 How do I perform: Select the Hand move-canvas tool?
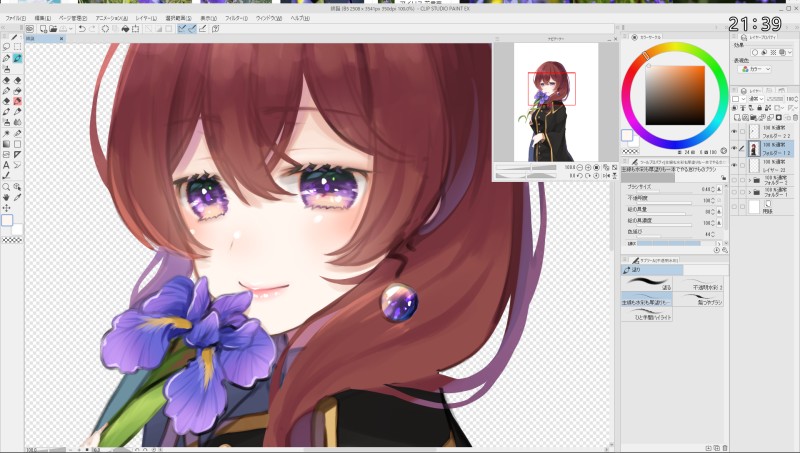tap(6, 197)
